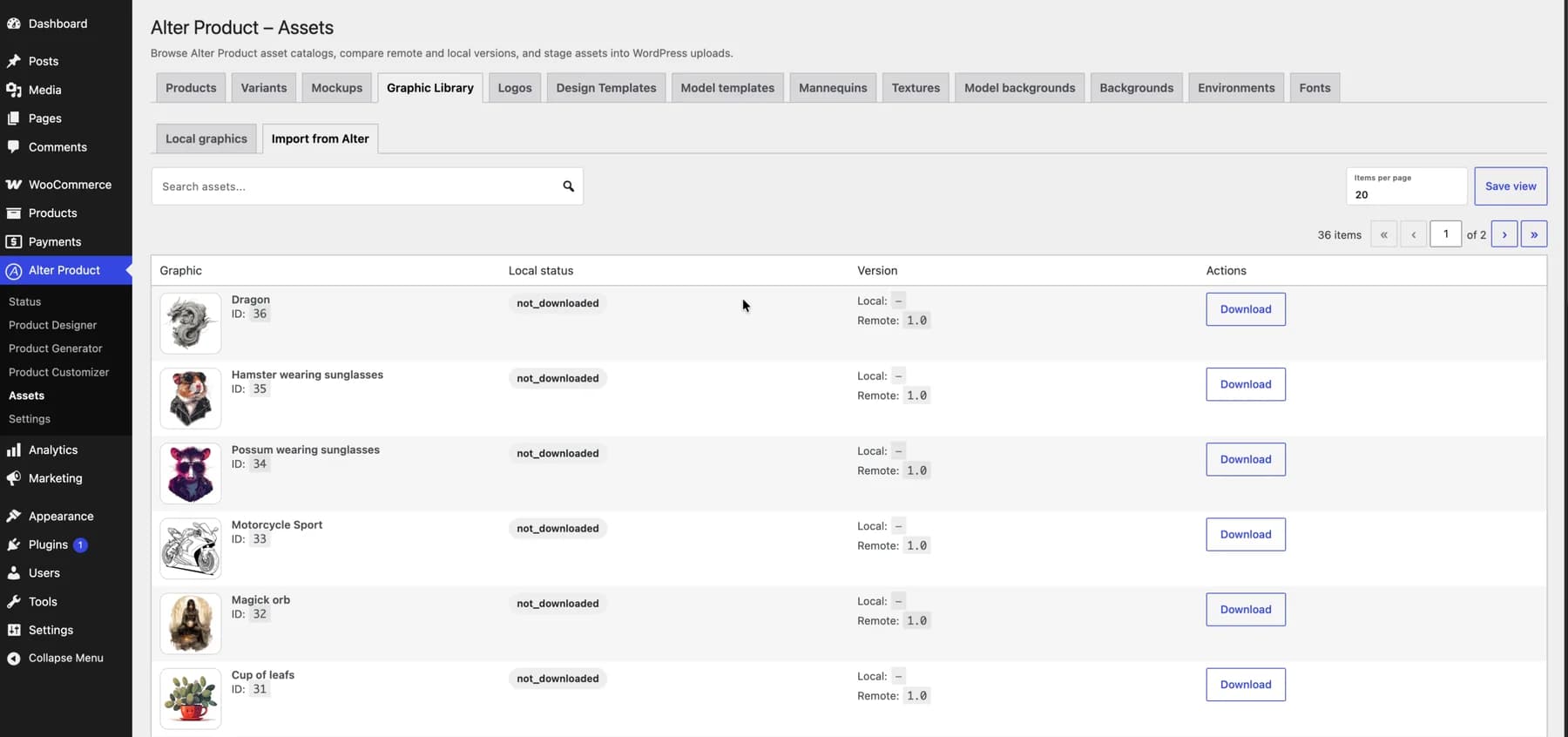Click the search magnifier icon
Viewport: 1568px width, 737px height.
click(569, 186)
